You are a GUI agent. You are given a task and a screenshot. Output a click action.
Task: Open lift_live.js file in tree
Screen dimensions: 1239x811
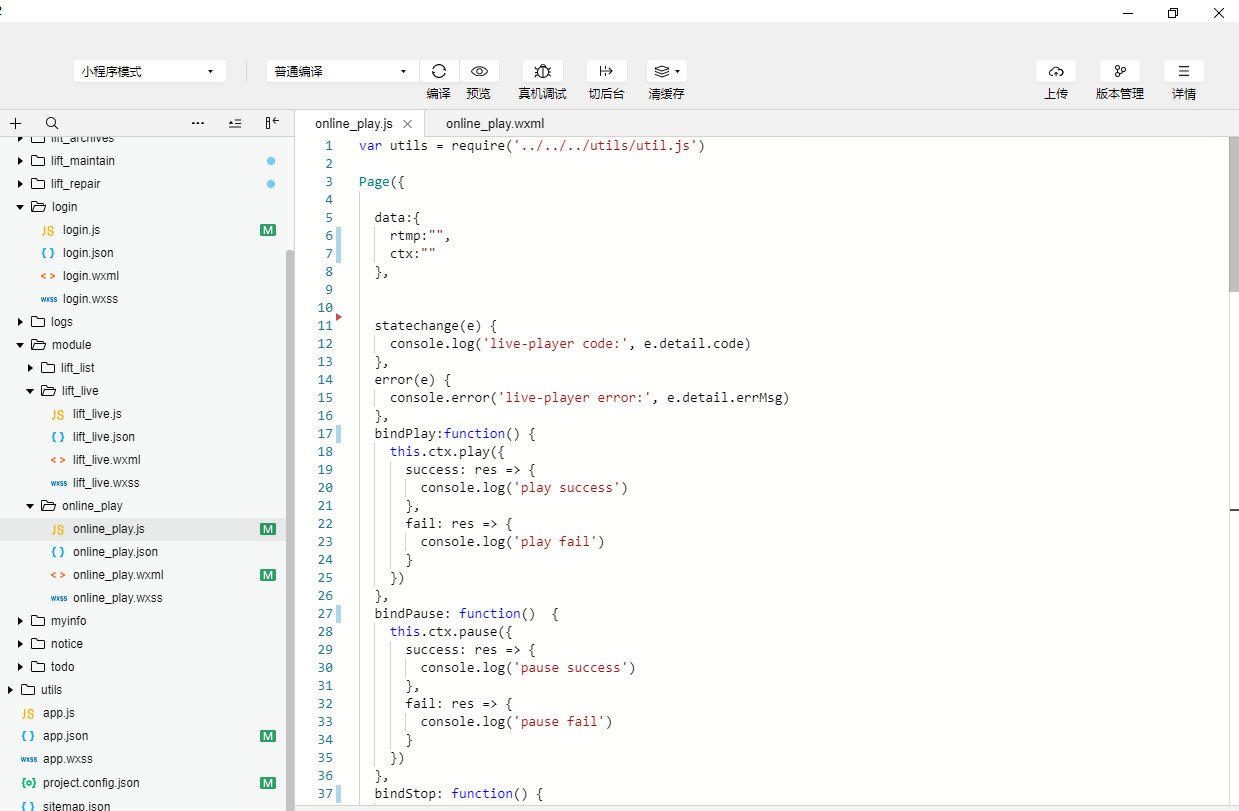(x=97, y=414)
